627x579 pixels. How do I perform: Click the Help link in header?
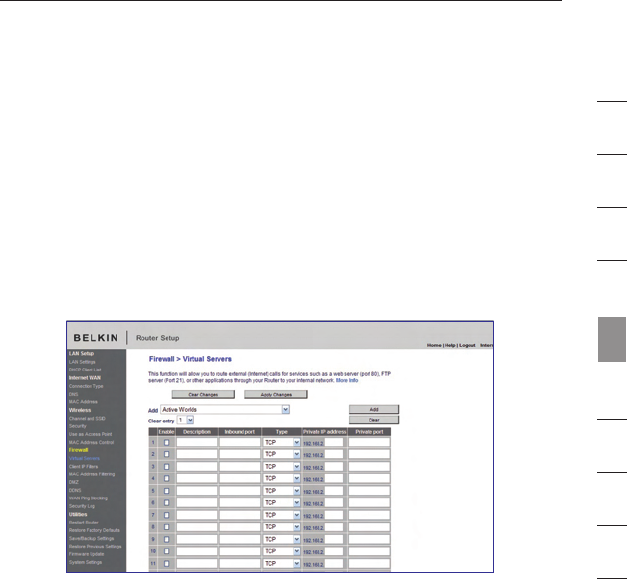click(450, 345)
